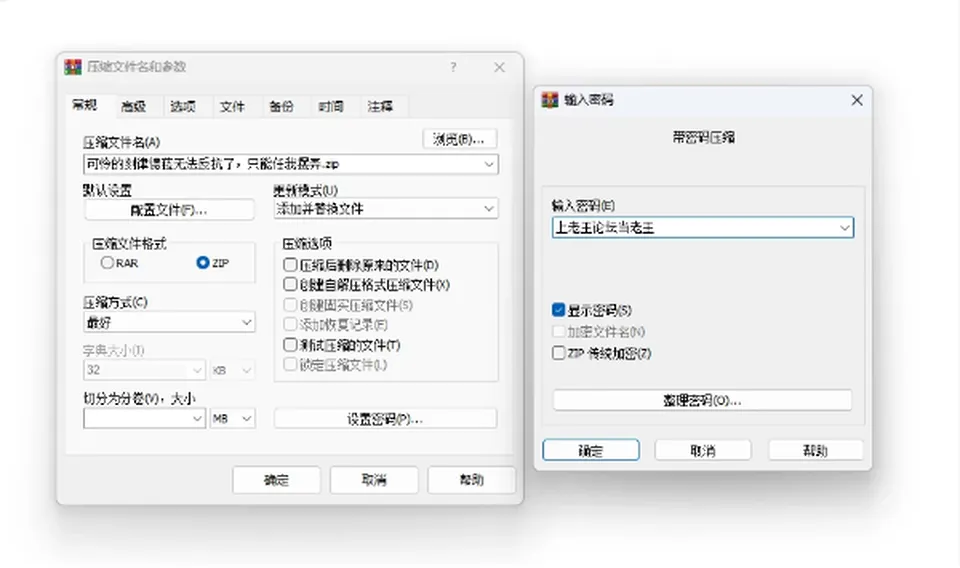Viewport: 960px width, 568px height.
Task: Click the WinRAR icon in 输入密码 title bar
Action: (550, 100)
